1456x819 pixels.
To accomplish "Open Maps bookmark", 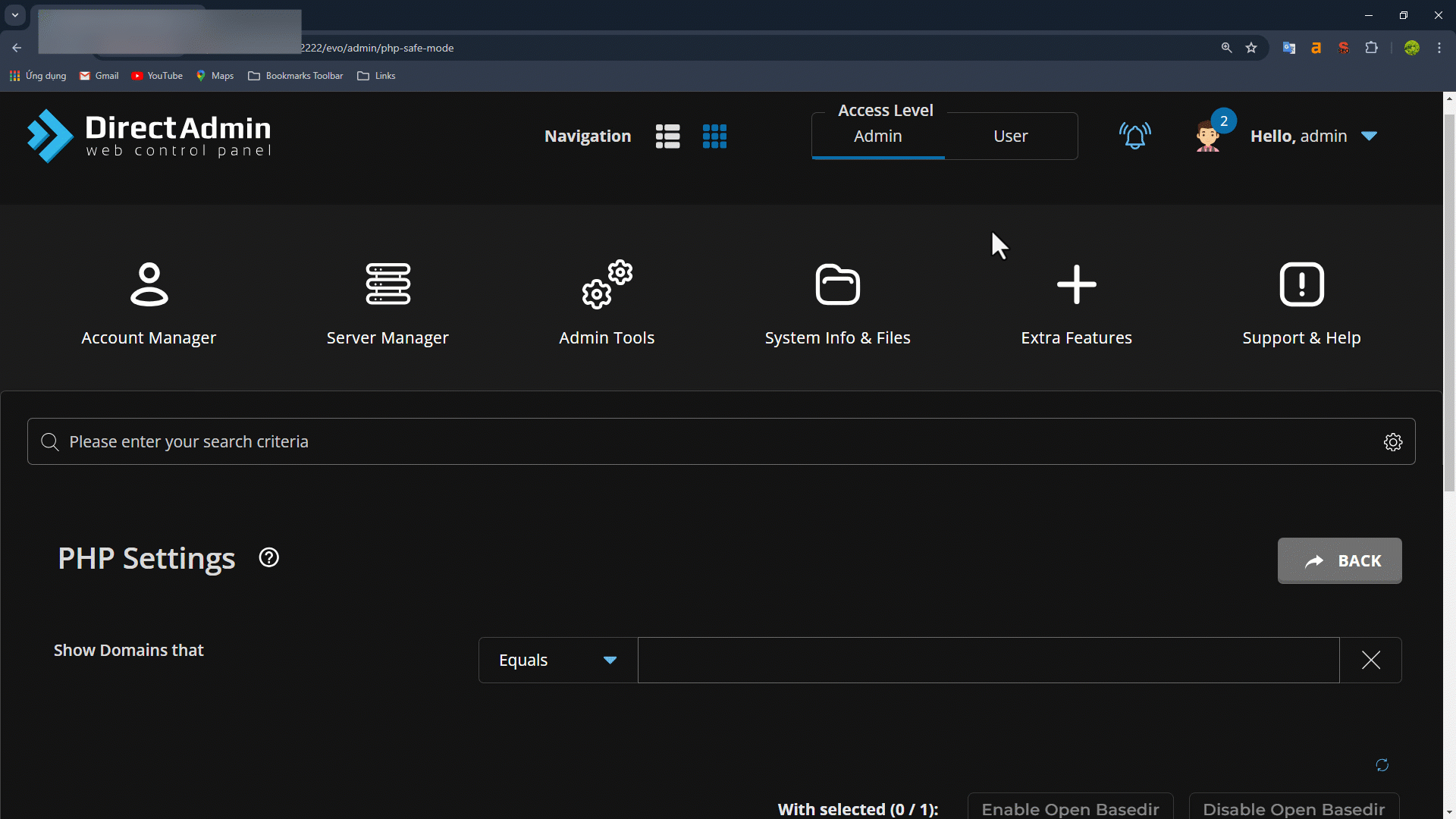I will click(x=215, y=76).
